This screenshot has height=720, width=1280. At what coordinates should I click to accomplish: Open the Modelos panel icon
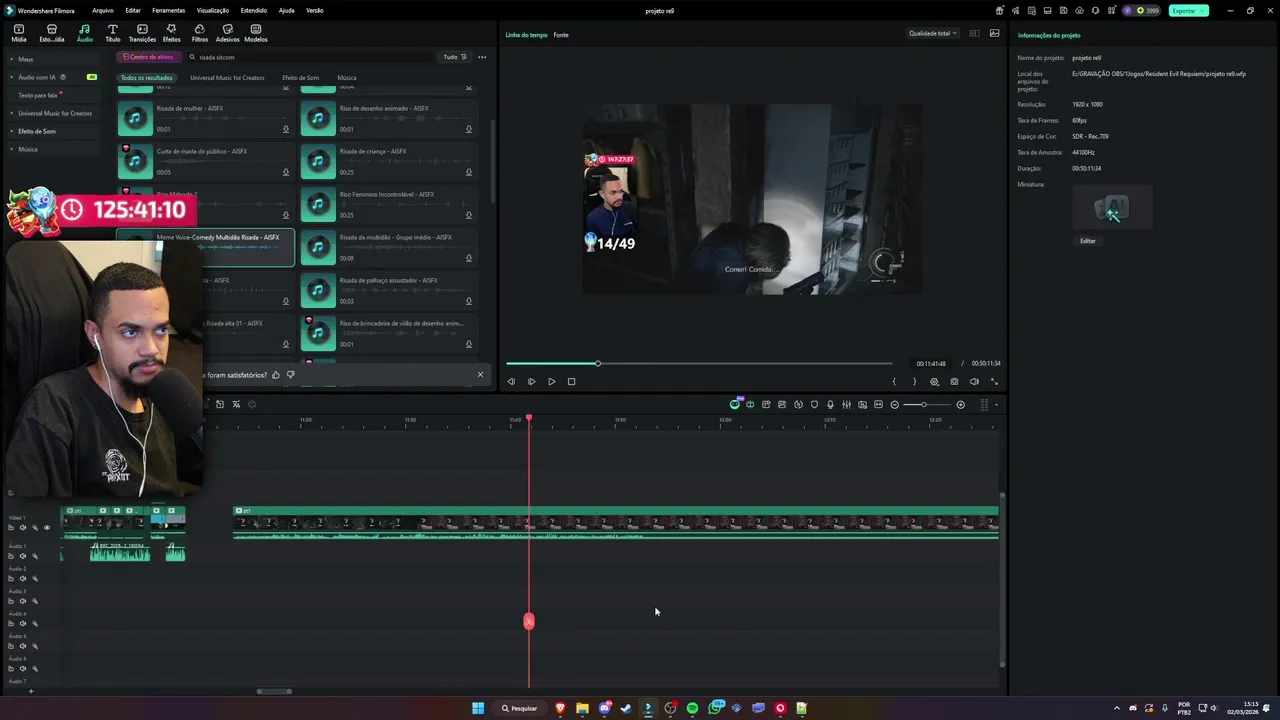(x=256, y=33)
